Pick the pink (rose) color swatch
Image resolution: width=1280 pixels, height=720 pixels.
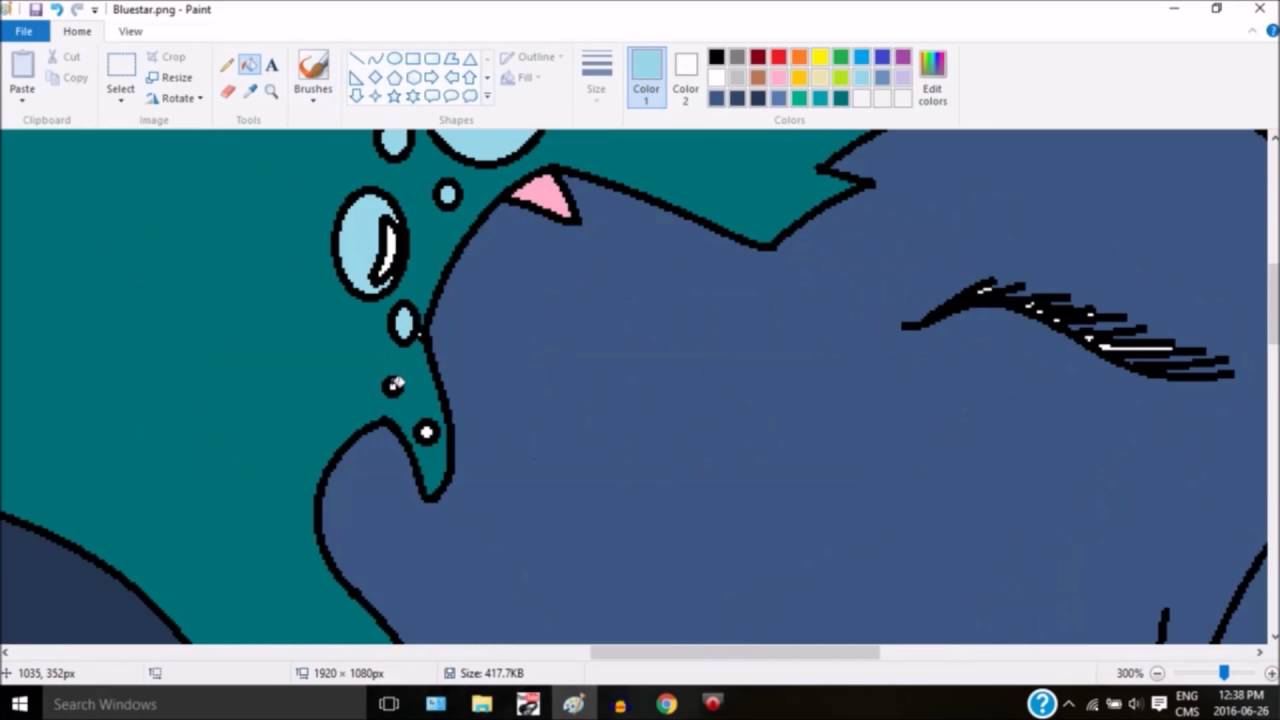tap(779, 77)
